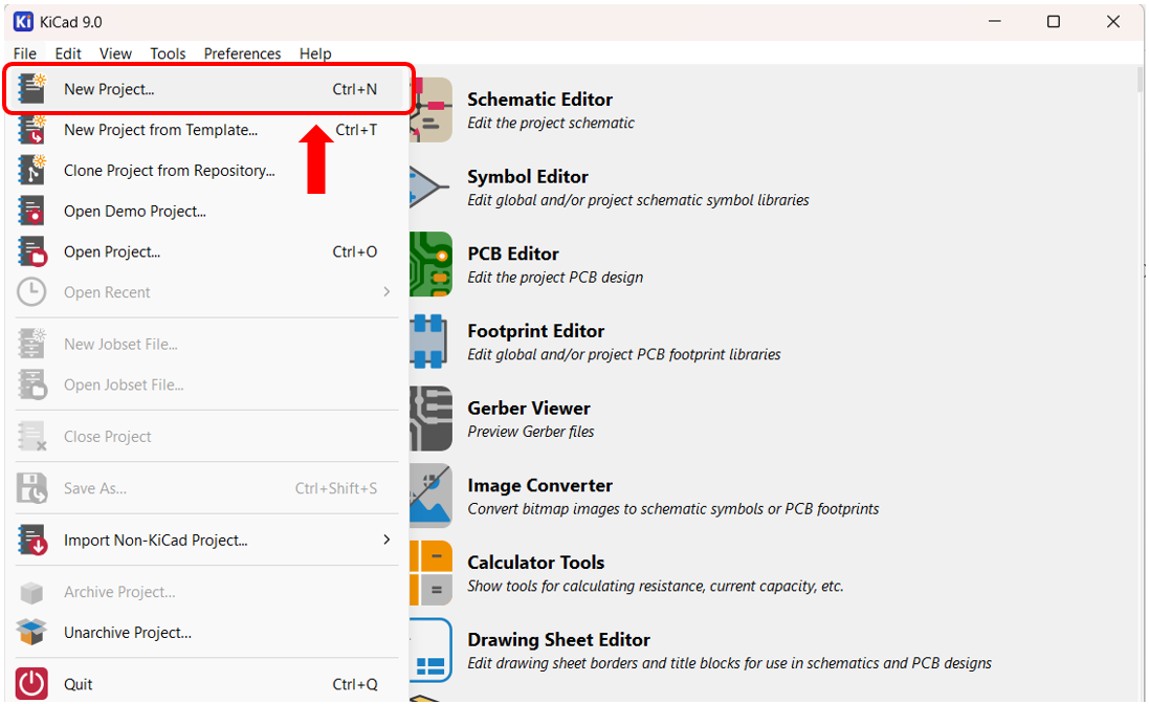This screenshot has width=1149, height=704.
Task: Click the Open Demo Project icon
Action: 32,211
